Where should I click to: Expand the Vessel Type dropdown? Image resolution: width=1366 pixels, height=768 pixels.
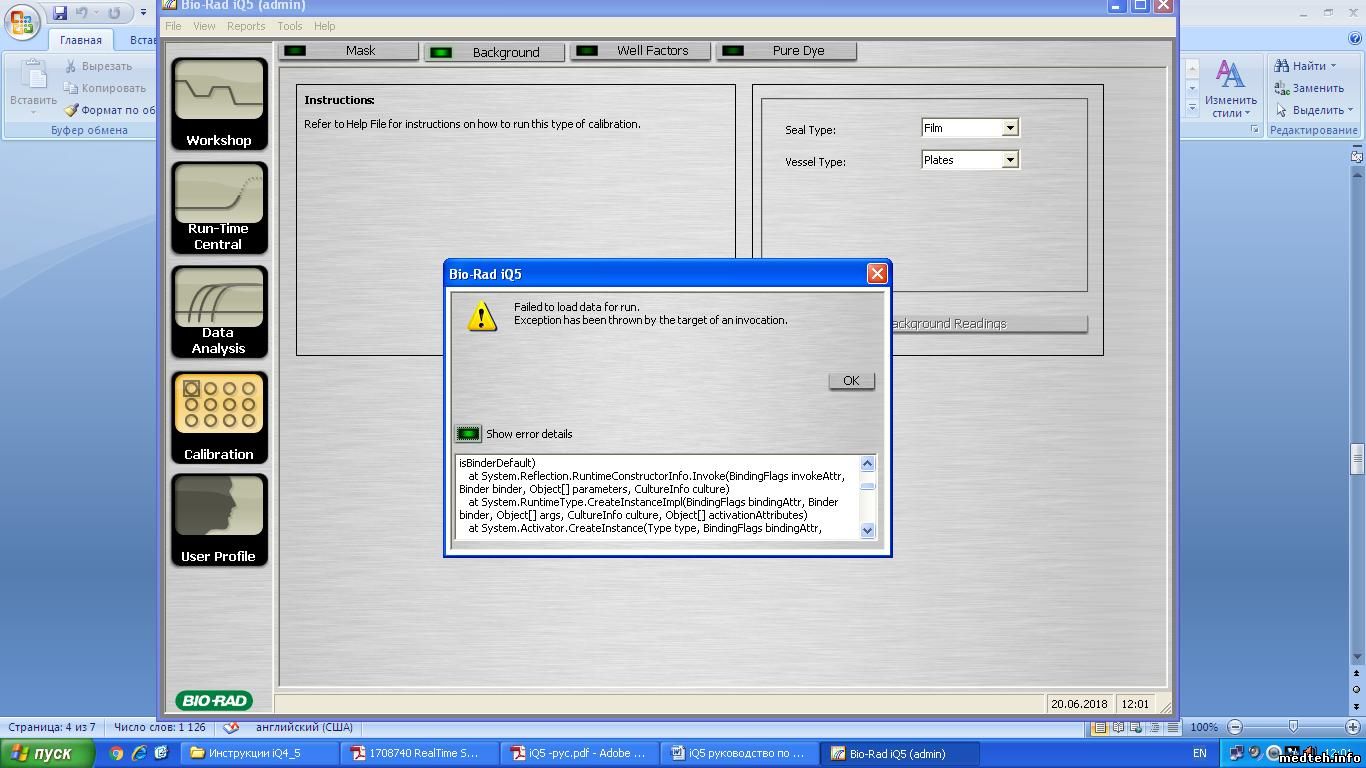coord(1010,160)
